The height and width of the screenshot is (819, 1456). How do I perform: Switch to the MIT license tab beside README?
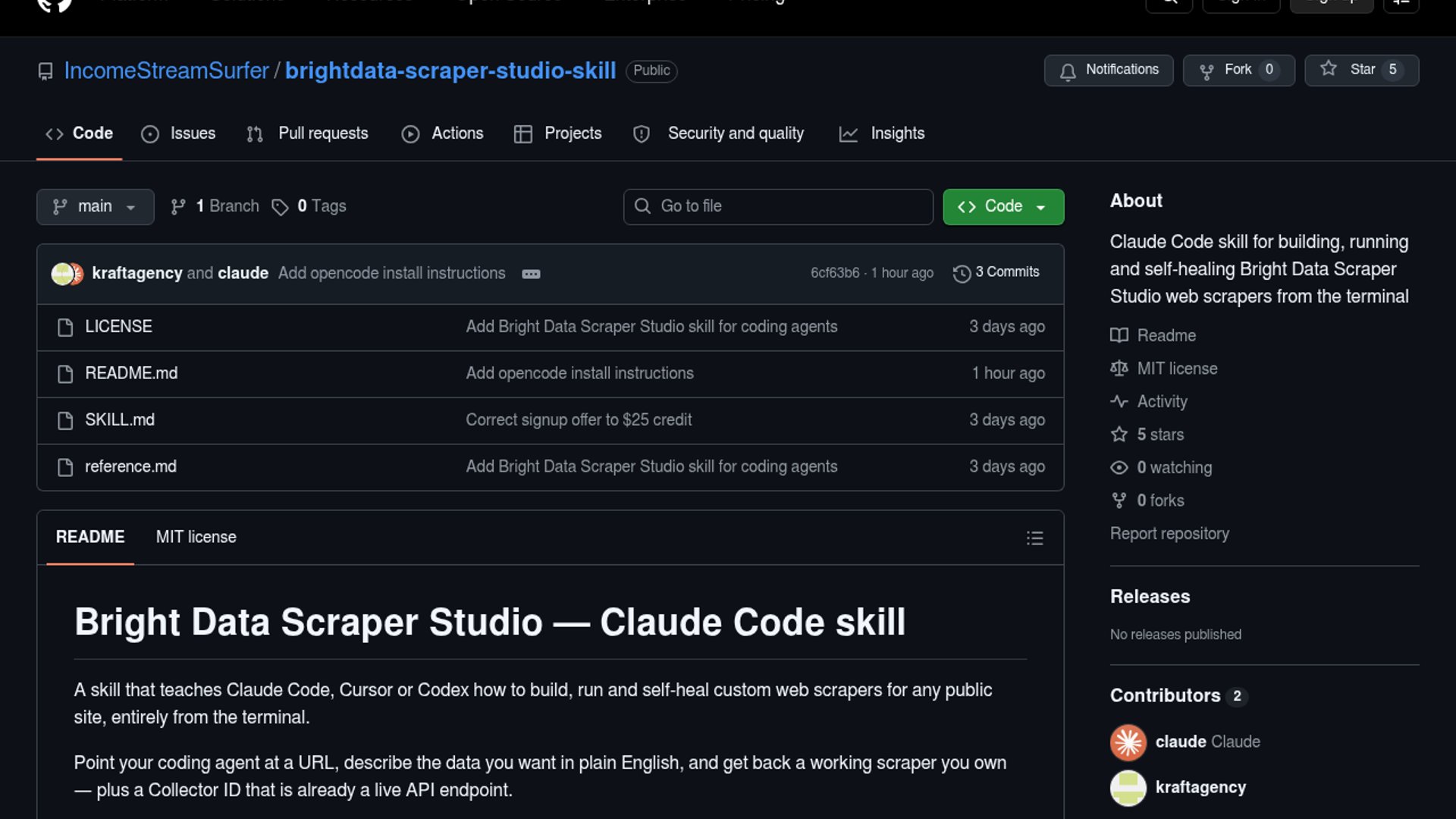[196, 538]
